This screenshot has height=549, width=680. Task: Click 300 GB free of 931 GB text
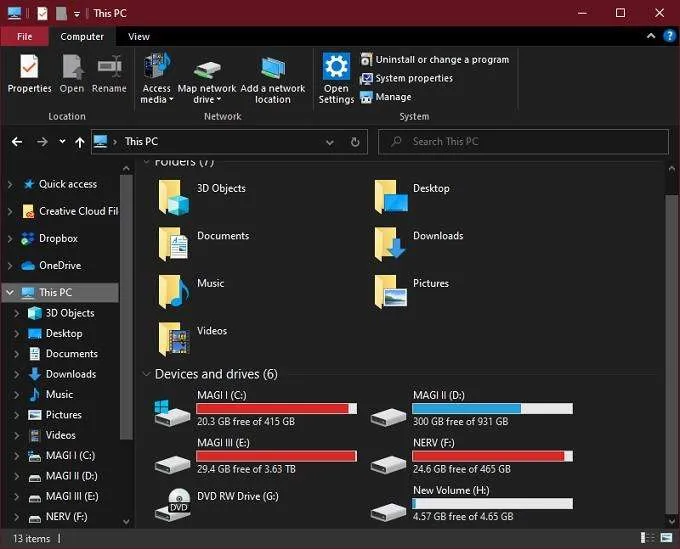tap(460, 422)
